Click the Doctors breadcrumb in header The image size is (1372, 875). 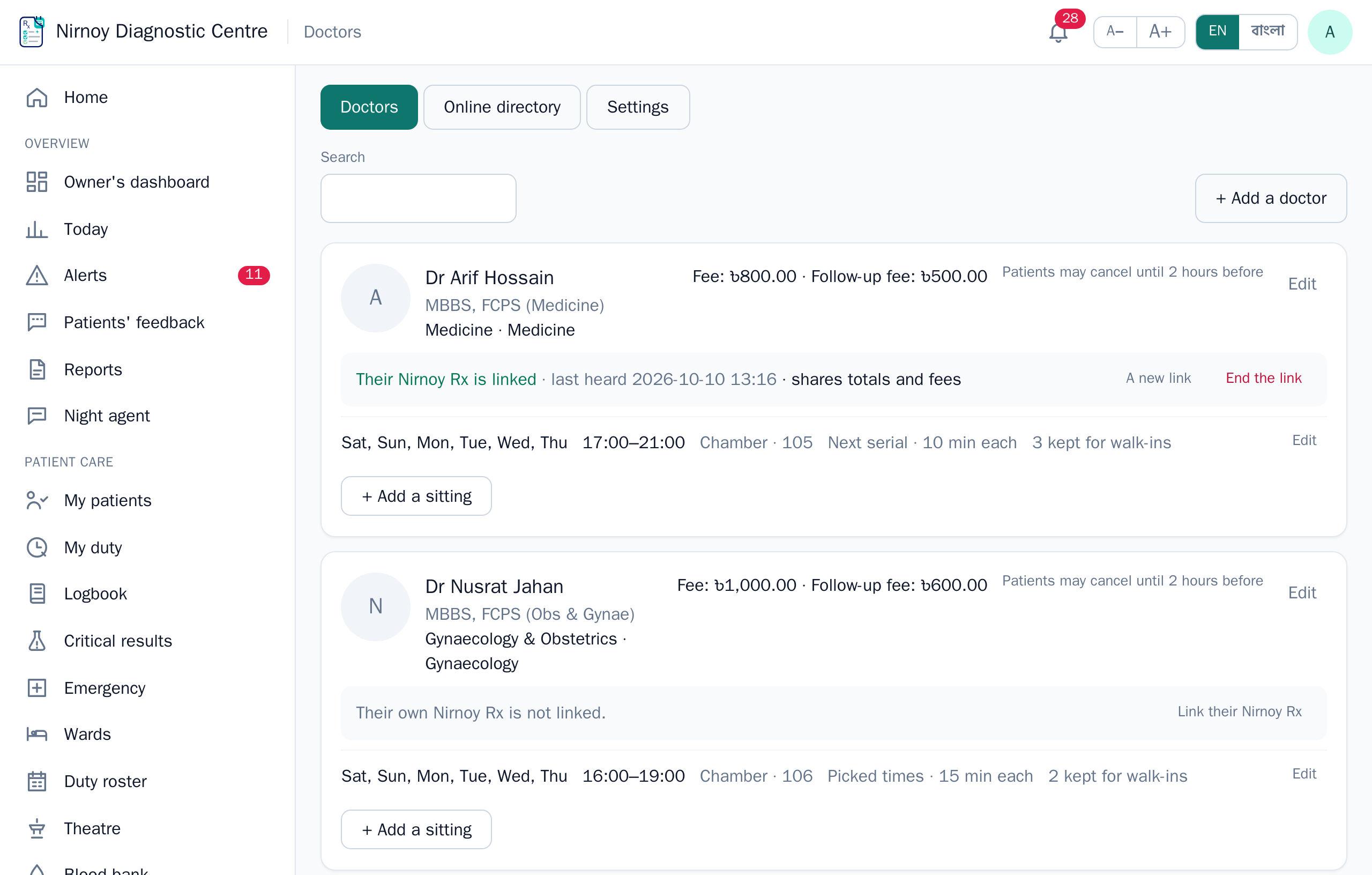[x=332, y=32]
